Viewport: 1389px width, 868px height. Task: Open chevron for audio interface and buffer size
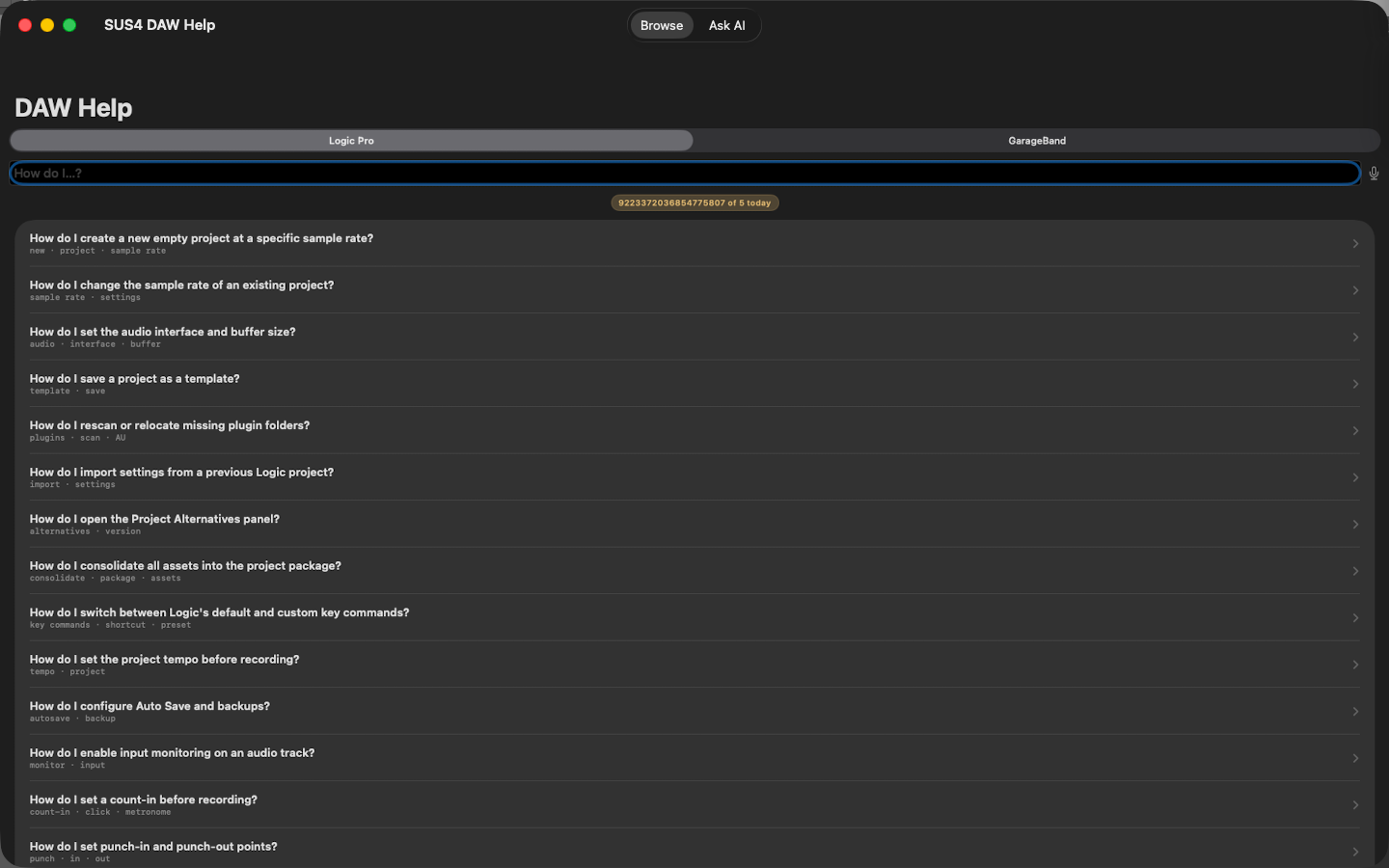point(1355,338)
